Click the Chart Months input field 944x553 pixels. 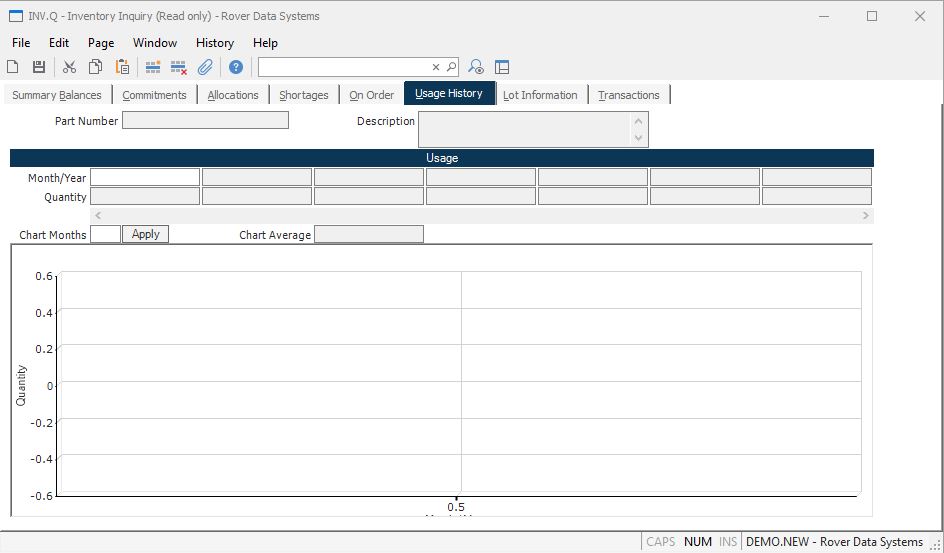click(x=105, y=234)
